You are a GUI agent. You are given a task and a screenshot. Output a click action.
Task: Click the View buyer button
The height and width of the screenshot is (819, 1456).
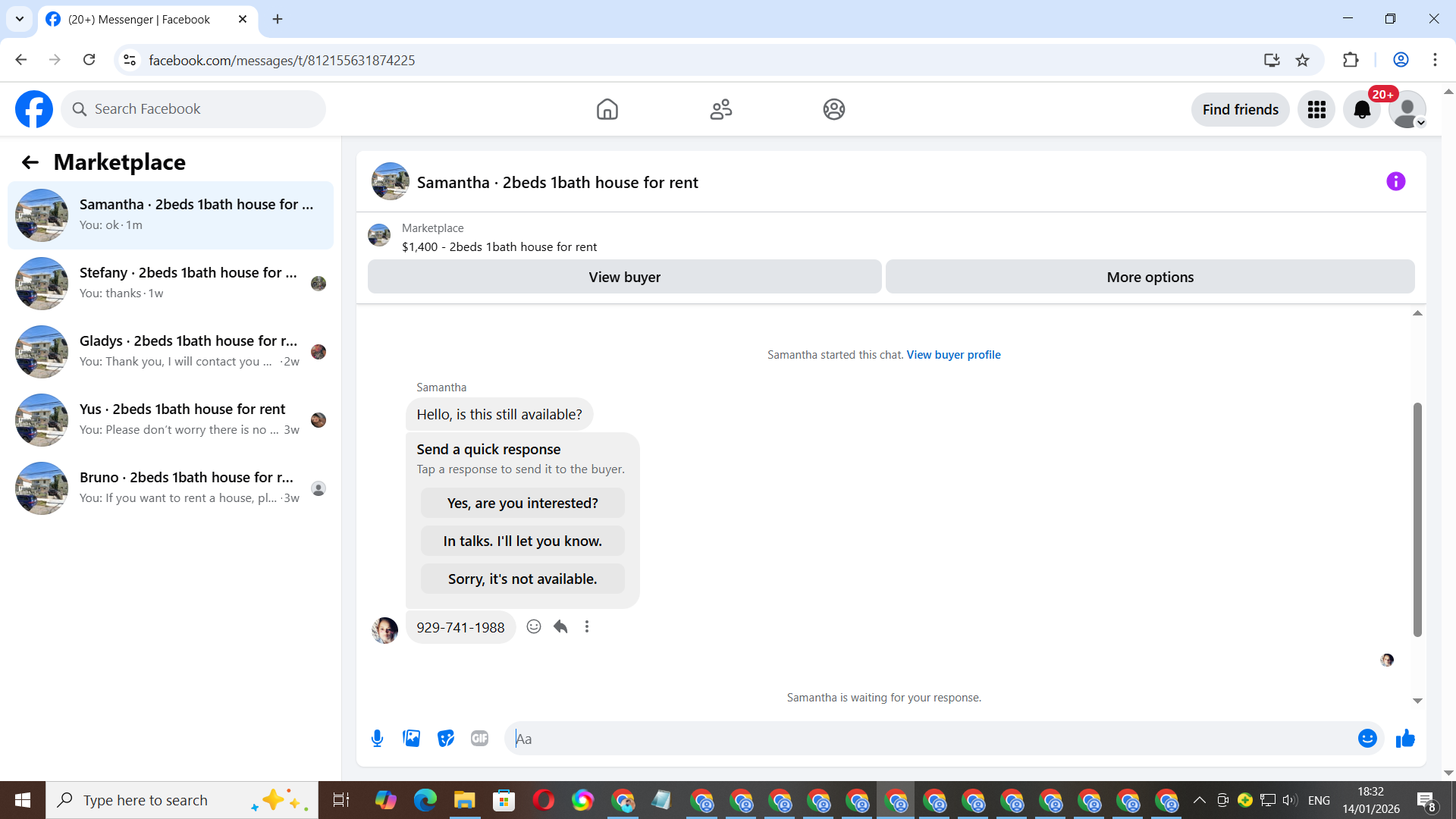click(x=624, y=277)
